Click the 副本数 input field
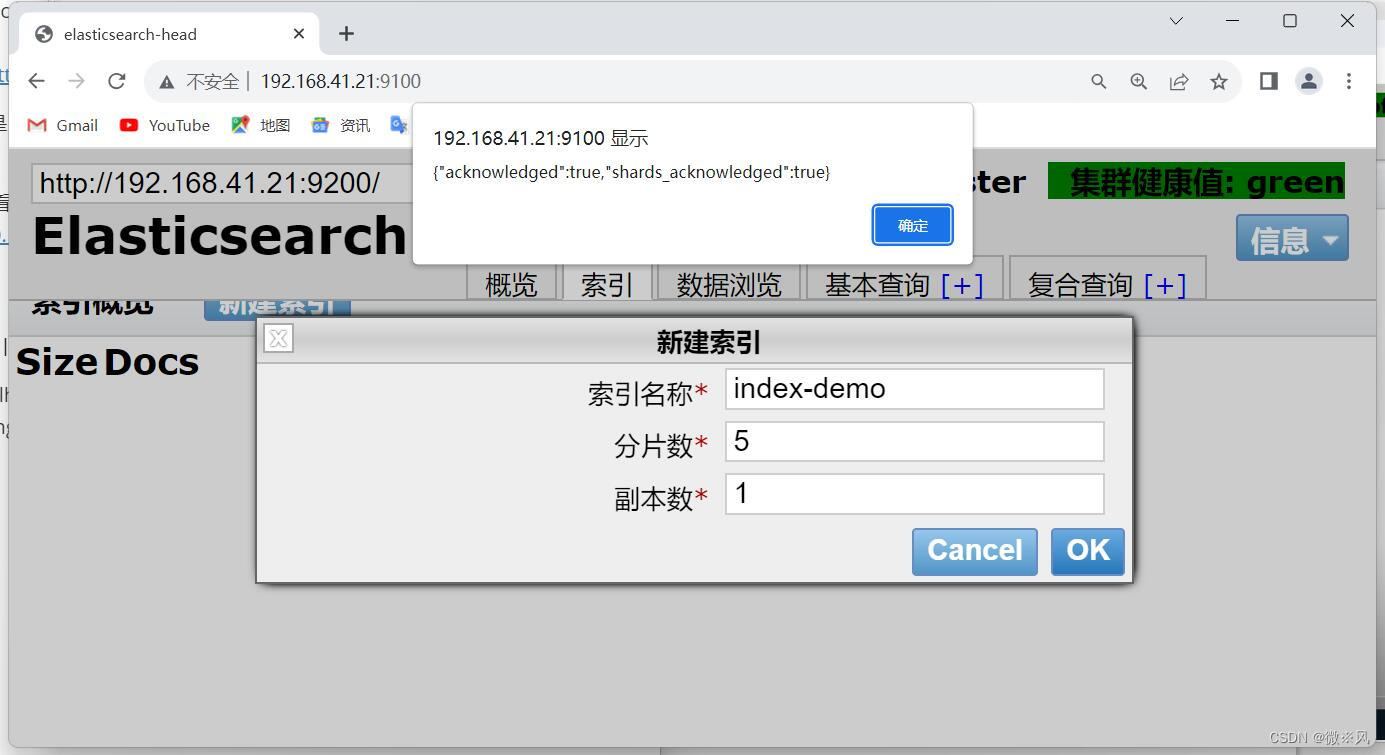The height and width of the screenshot is (755, 1385). 915,494
